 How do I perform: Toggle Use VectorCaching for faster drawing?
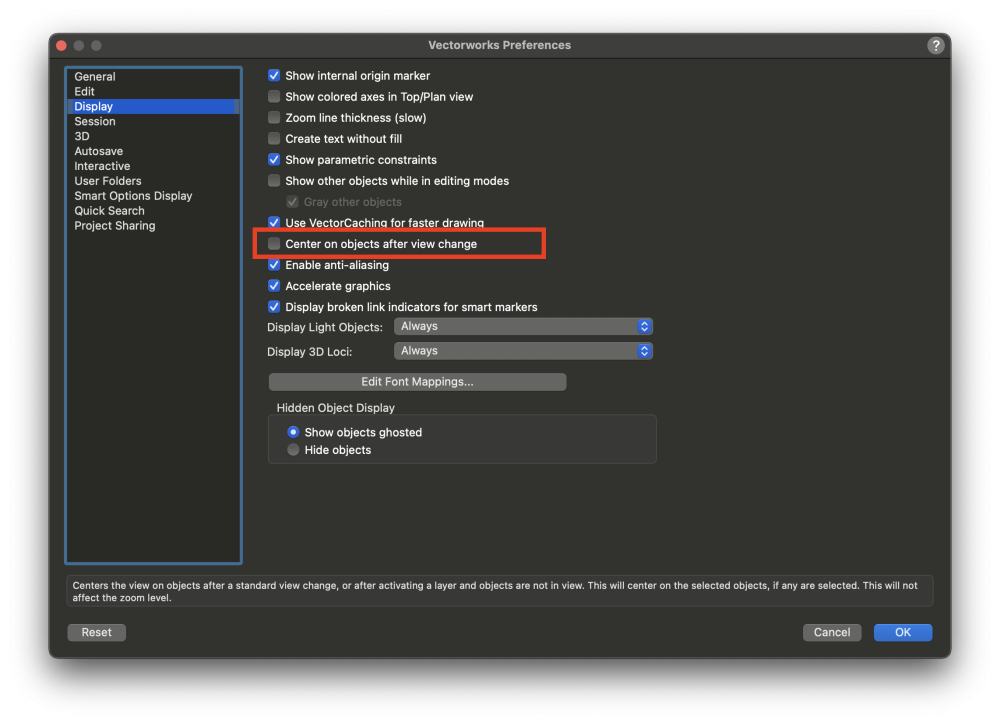pos(275,223)
